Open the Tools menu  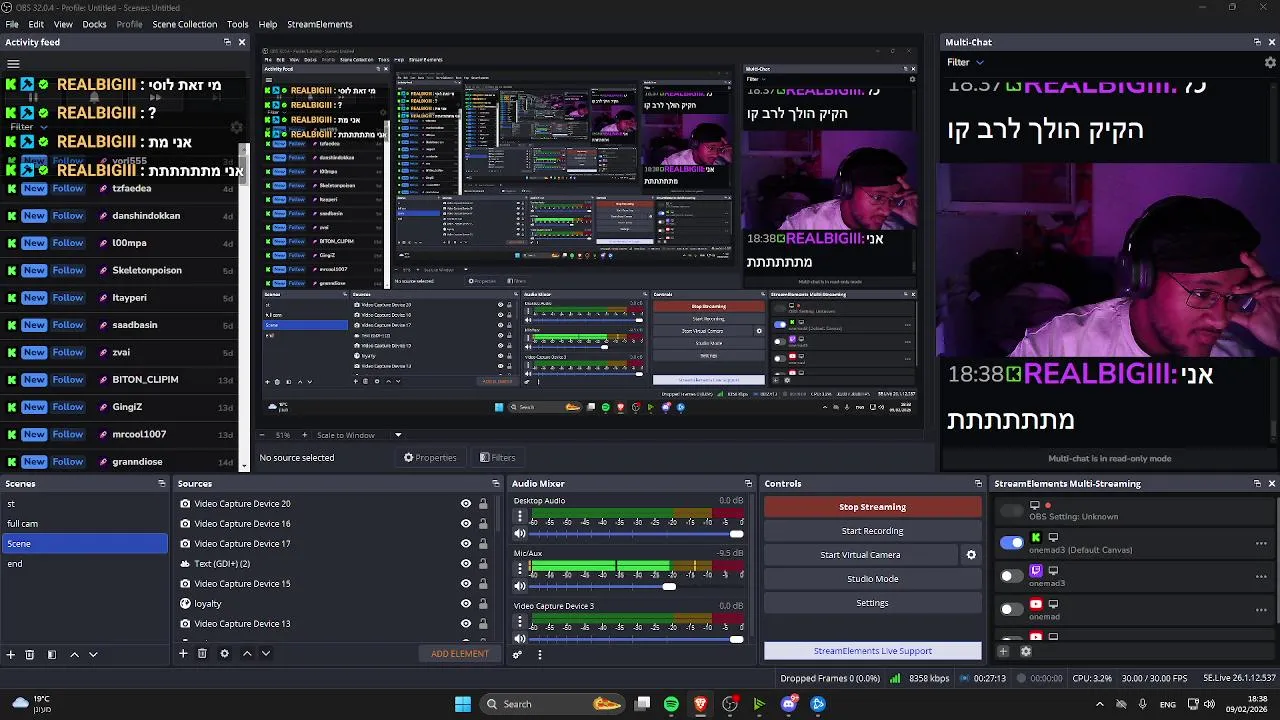(237, 24)
